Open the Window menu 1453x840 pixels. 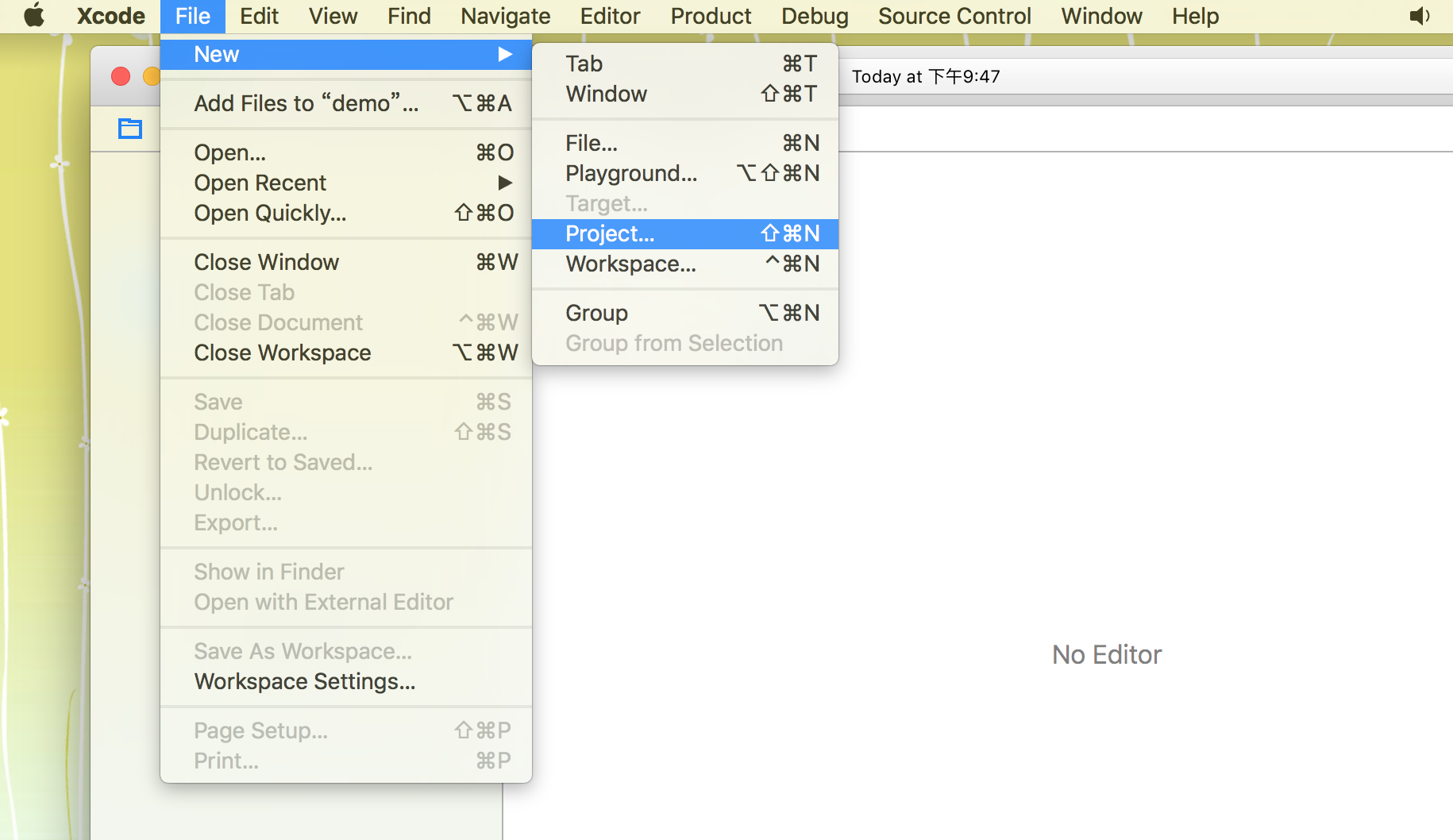(x=1101, y=16)
